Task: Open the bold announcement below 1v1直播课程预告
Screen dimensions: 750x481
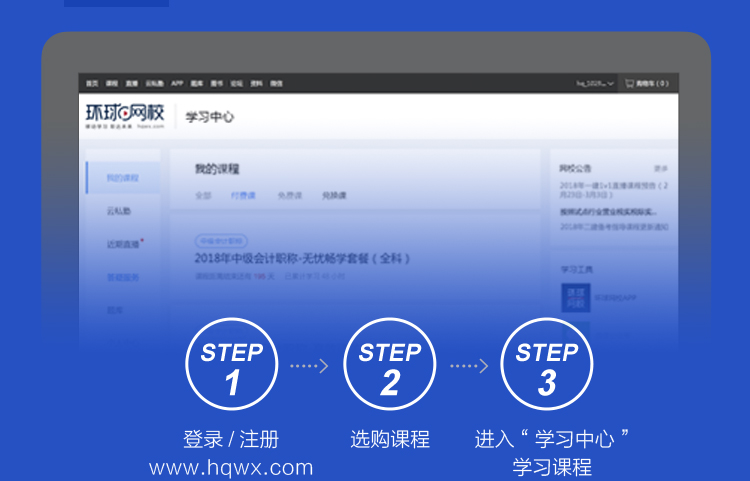Action: coord(608,212)
